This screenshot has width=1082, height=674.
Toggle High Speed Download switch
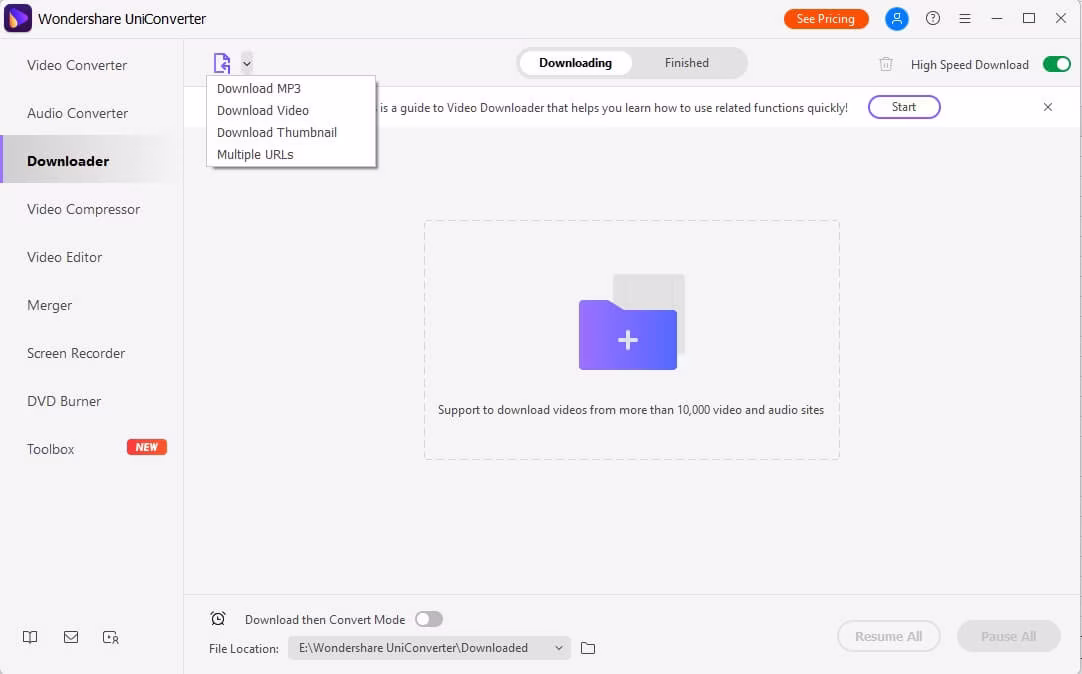click(x=1056, y=64)
